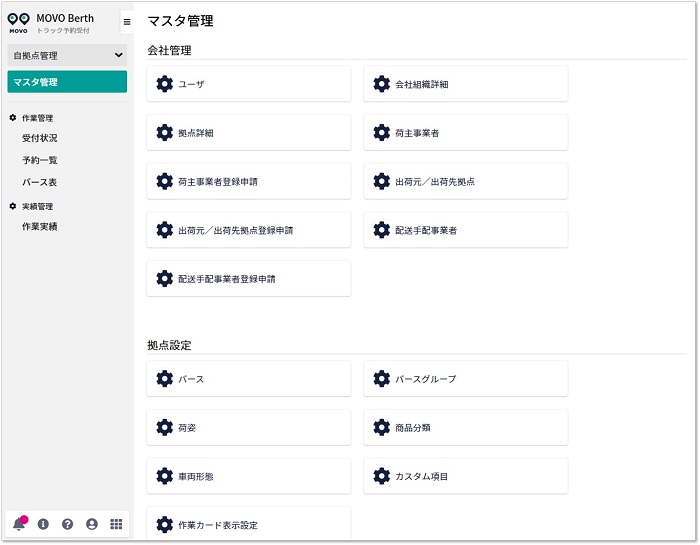Open the 荷主事業者登録申請 card
The image size is (700, 545).
pyautogui.click(x=249, y=181)
